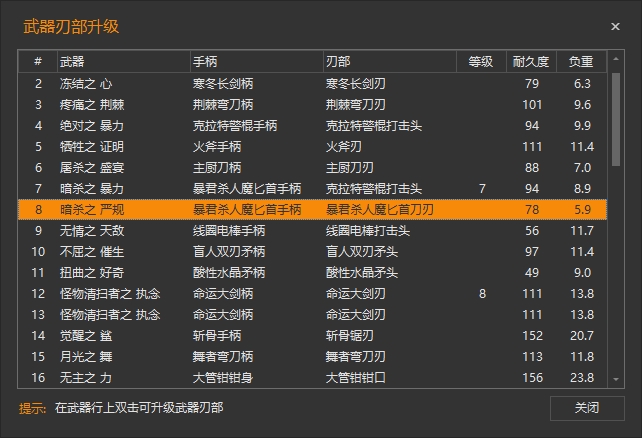Click the blade cell 火斧刃
Viewport: 642px width, 438px height.
[344, 147]
